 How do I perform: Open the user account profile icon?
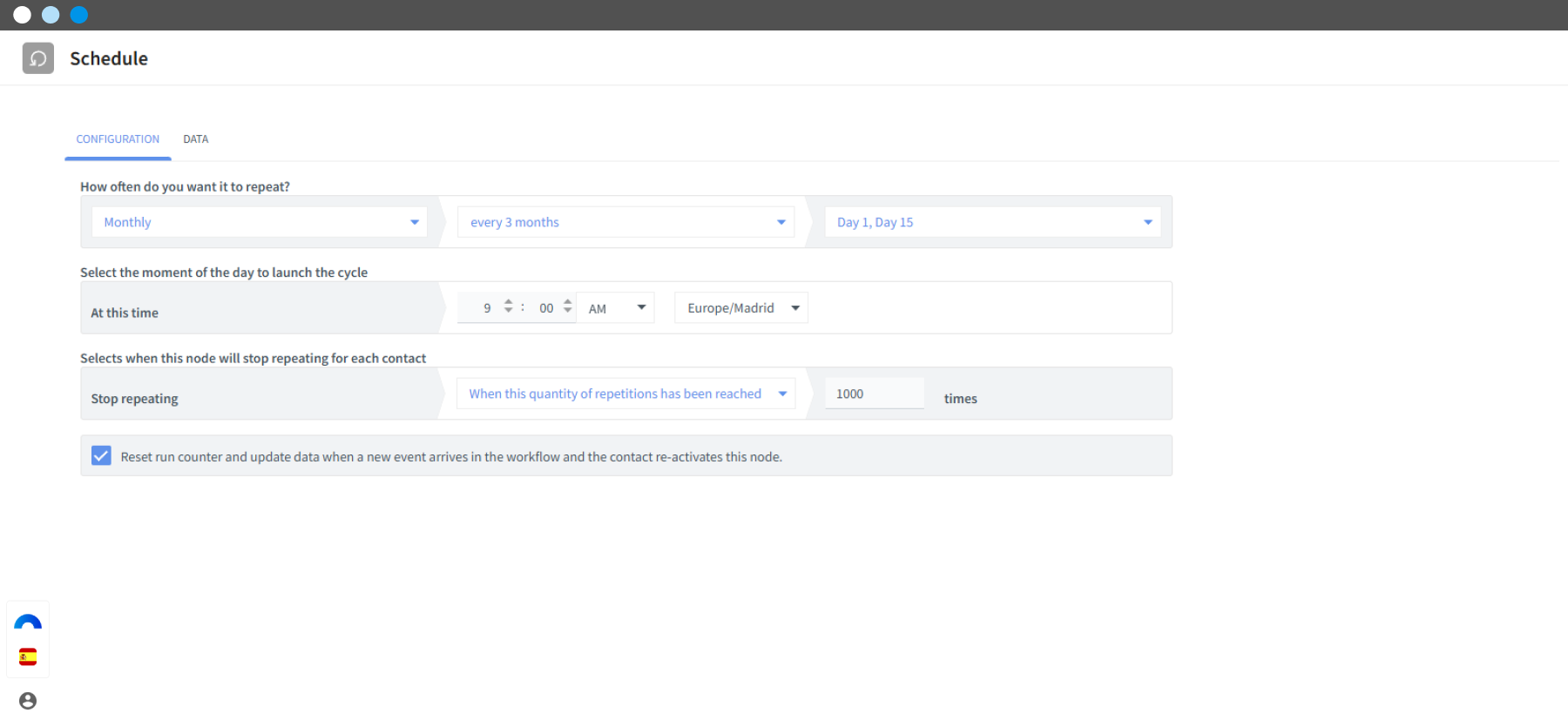pos(28,701)
